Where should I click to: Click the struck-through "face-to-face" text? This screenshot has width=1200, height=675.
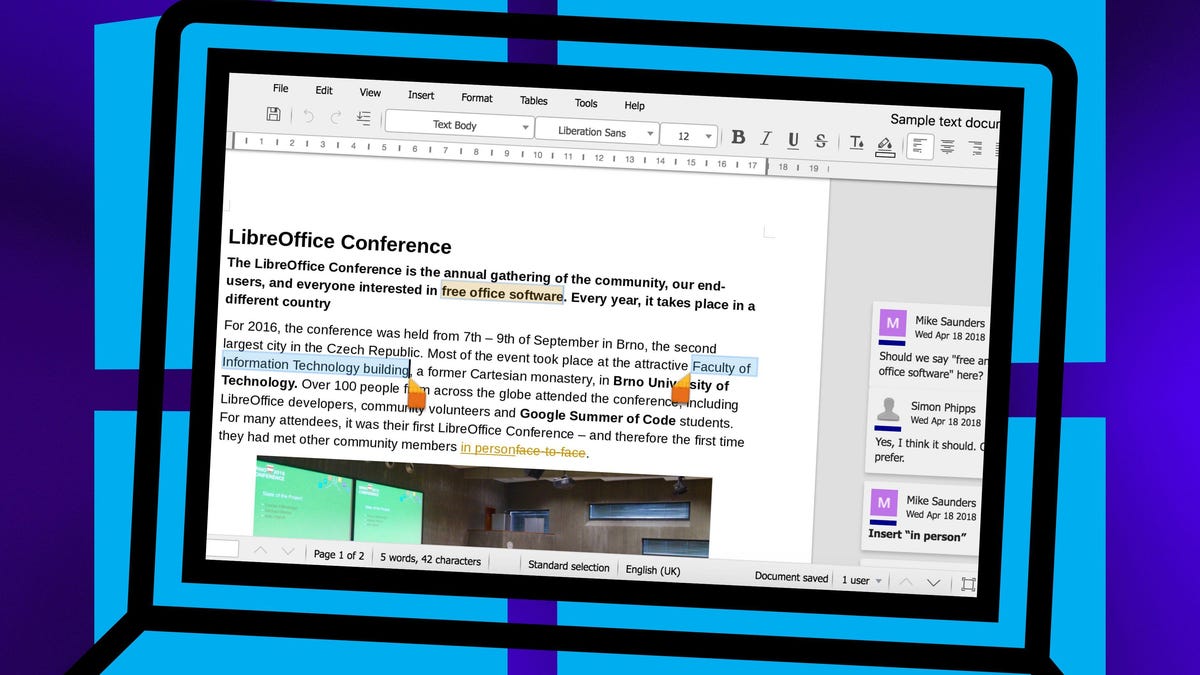(x=551, y=452)
